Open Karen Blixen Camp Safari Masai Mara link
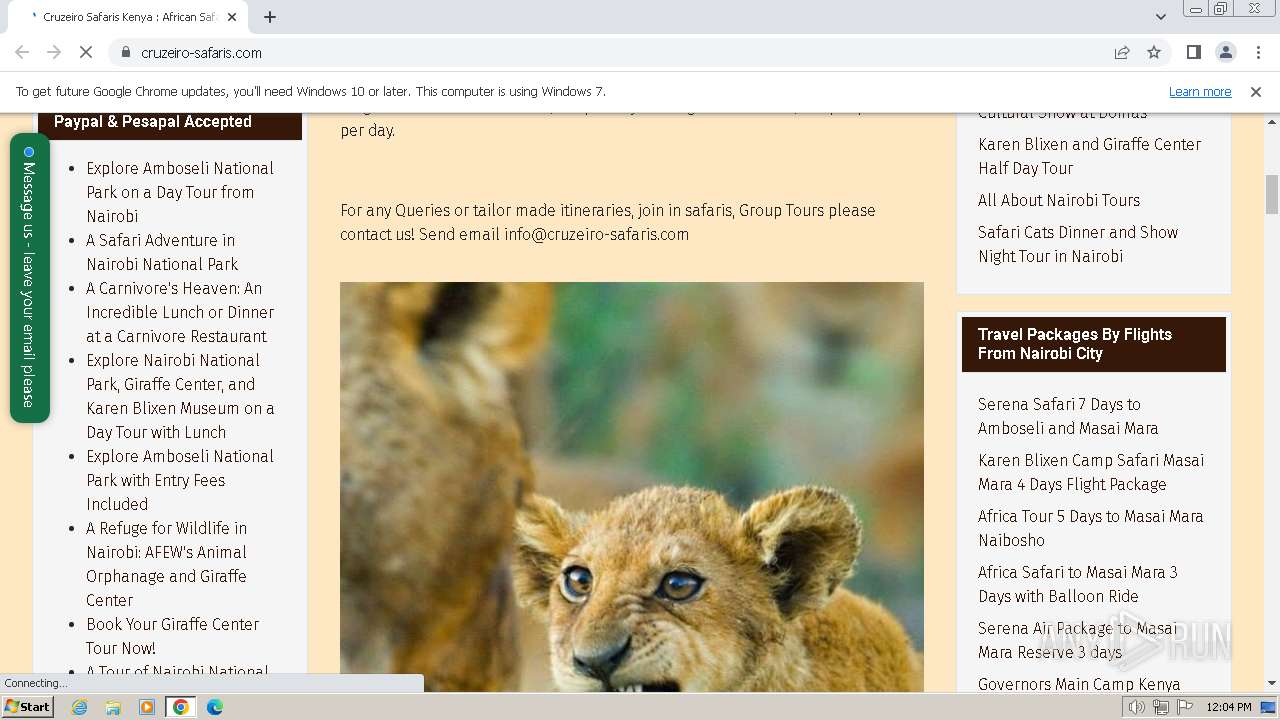The width and height of the screenshot is (1280, 720). pos(1091,472)
